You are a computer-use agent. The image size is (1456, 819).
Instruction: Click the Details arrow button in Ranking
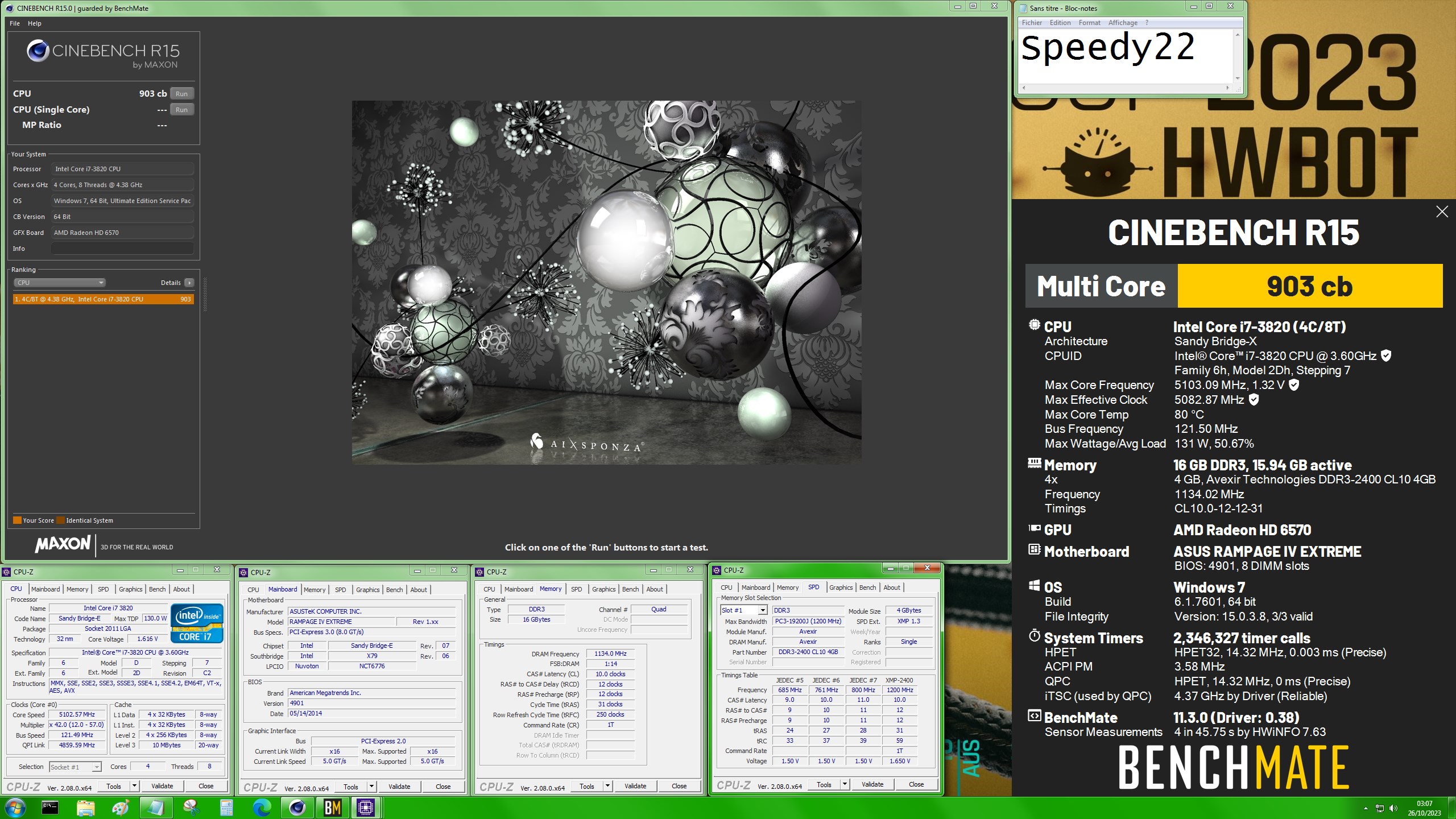[x=189, y=283]
